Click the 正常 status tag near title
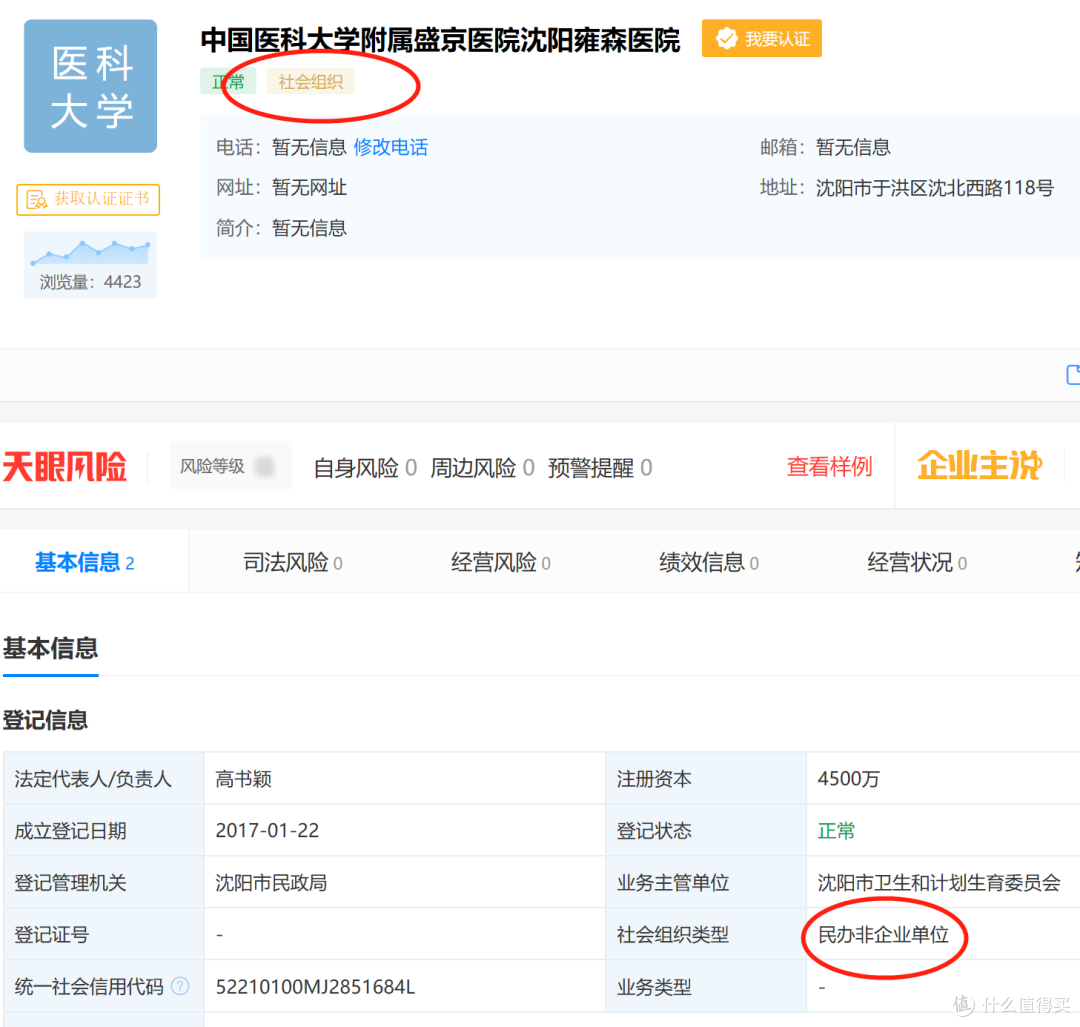Screen dimensions: 1080x1027 click(x=228, y=82)
